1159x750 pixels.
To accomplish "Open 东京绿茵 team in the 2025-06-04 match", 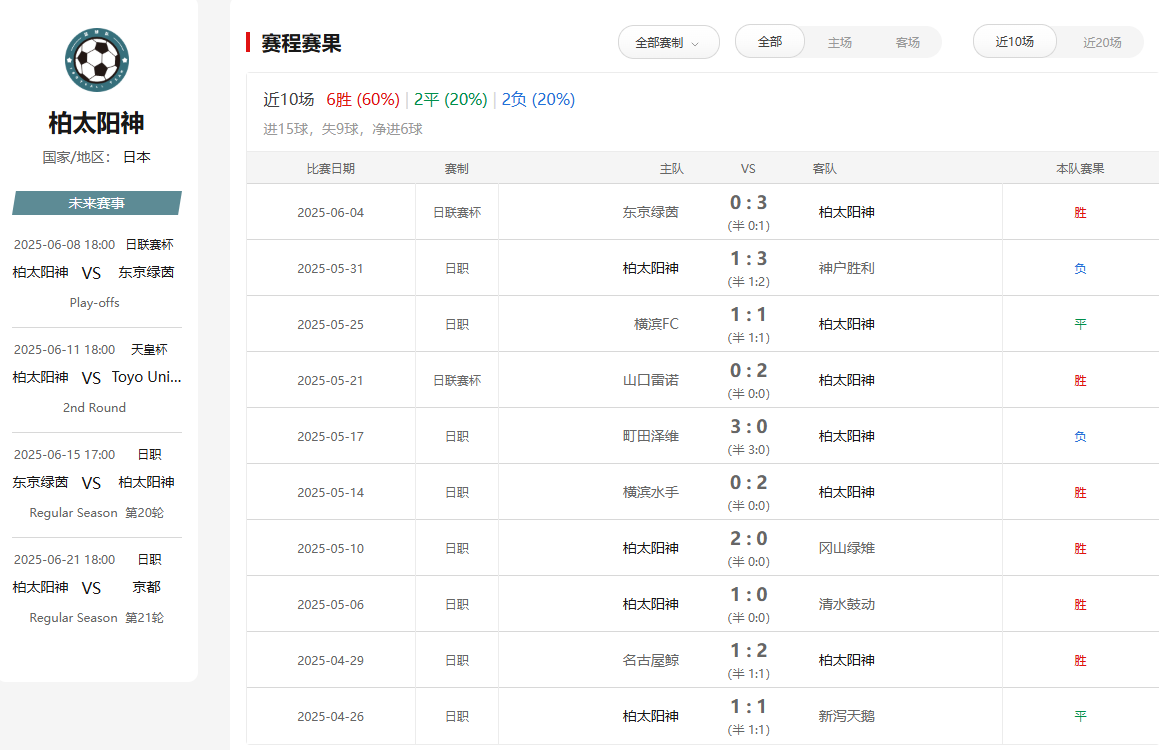I will click(x=650, y=212).
